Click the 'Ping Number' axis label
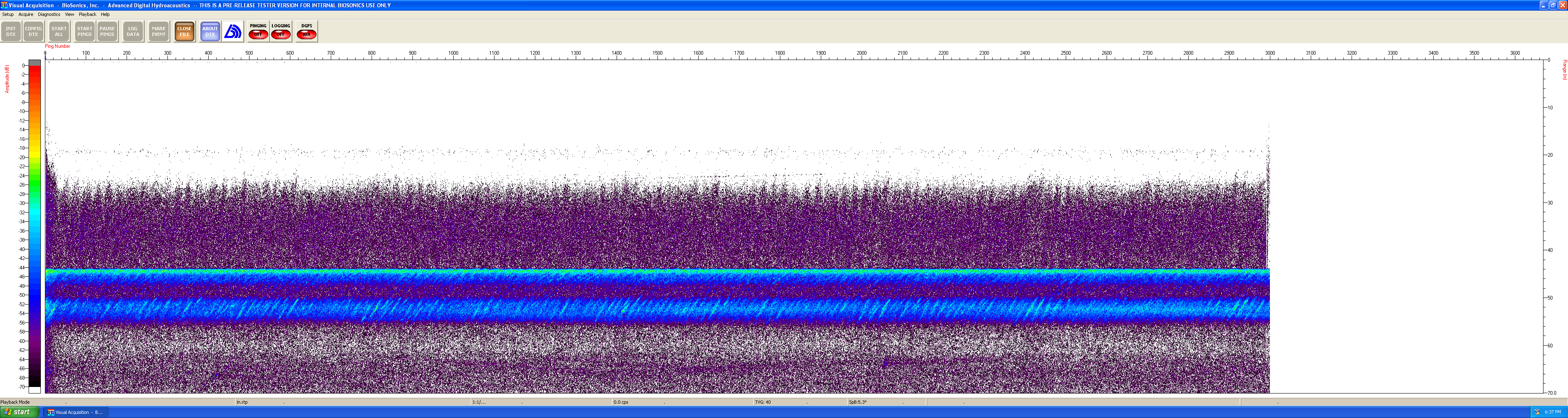The width and height of the screenshot is (1568, 418). point(57,46)
